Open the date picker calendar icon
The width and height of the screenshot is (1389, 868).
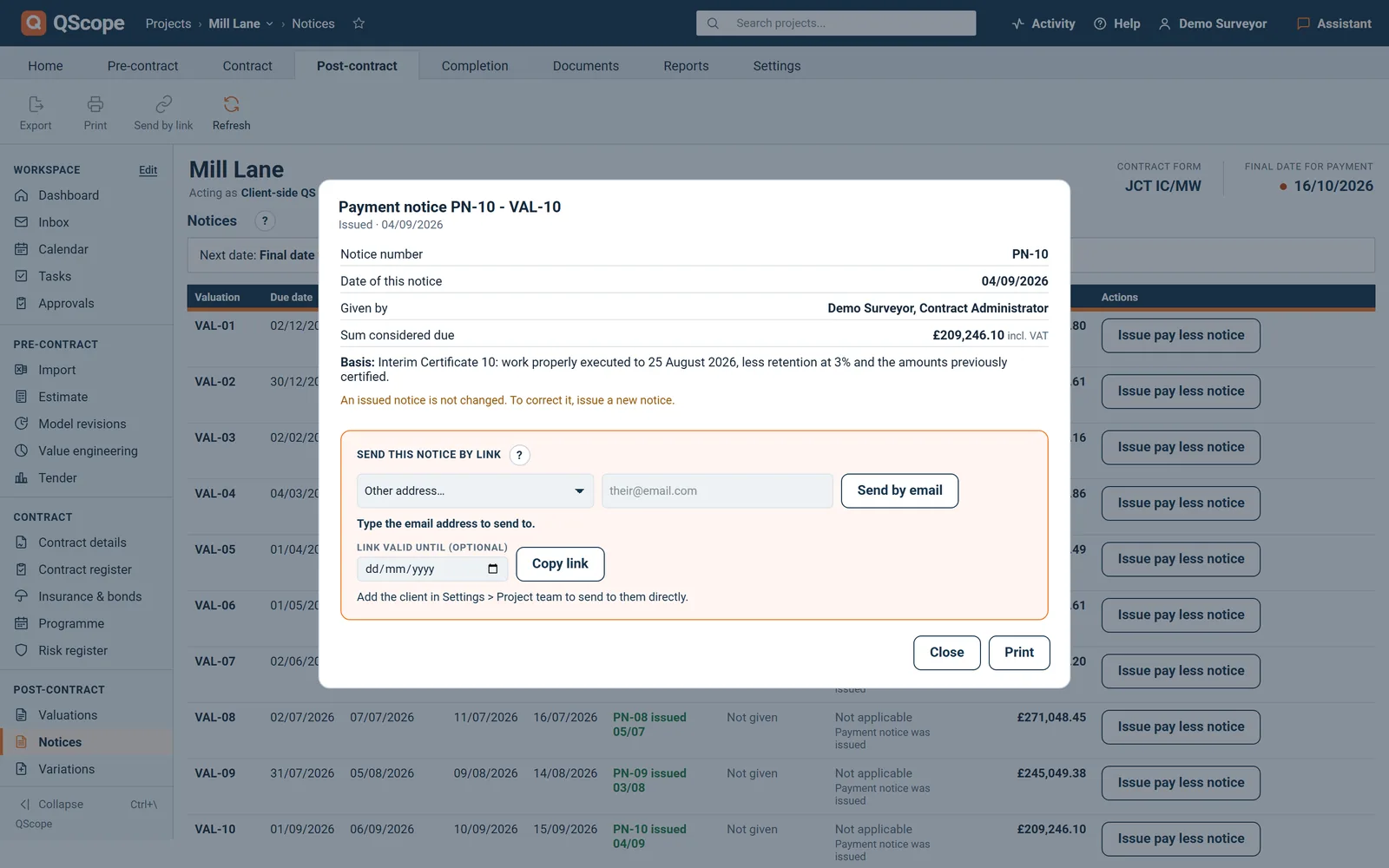(492, 569)
